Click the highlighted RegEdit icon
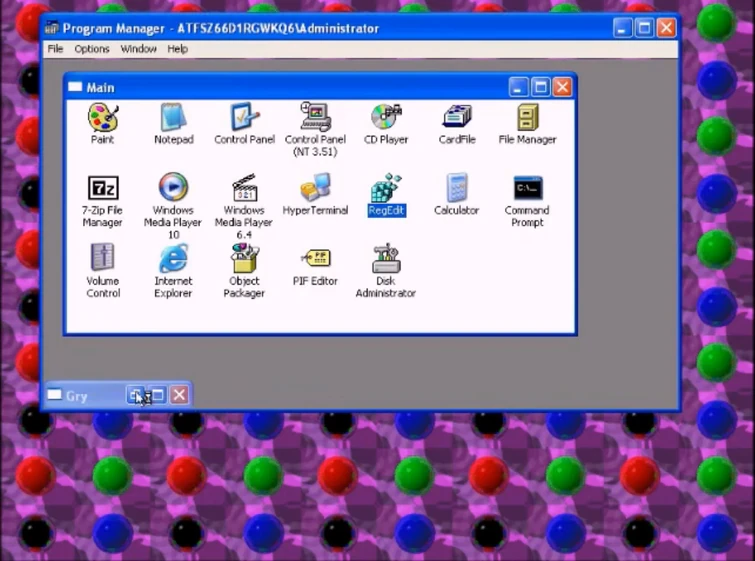 [x=386, y=187]
